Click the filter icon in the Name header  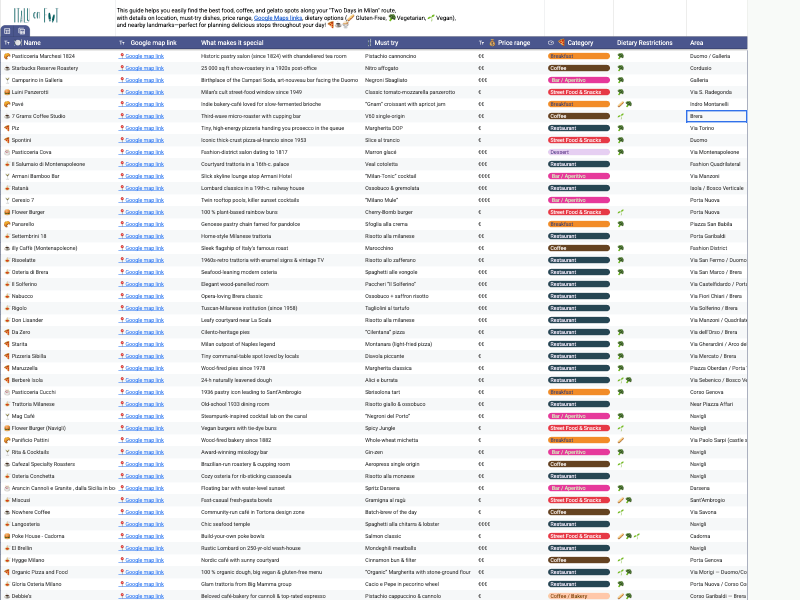pyautogui.click(x=7, y=43)
